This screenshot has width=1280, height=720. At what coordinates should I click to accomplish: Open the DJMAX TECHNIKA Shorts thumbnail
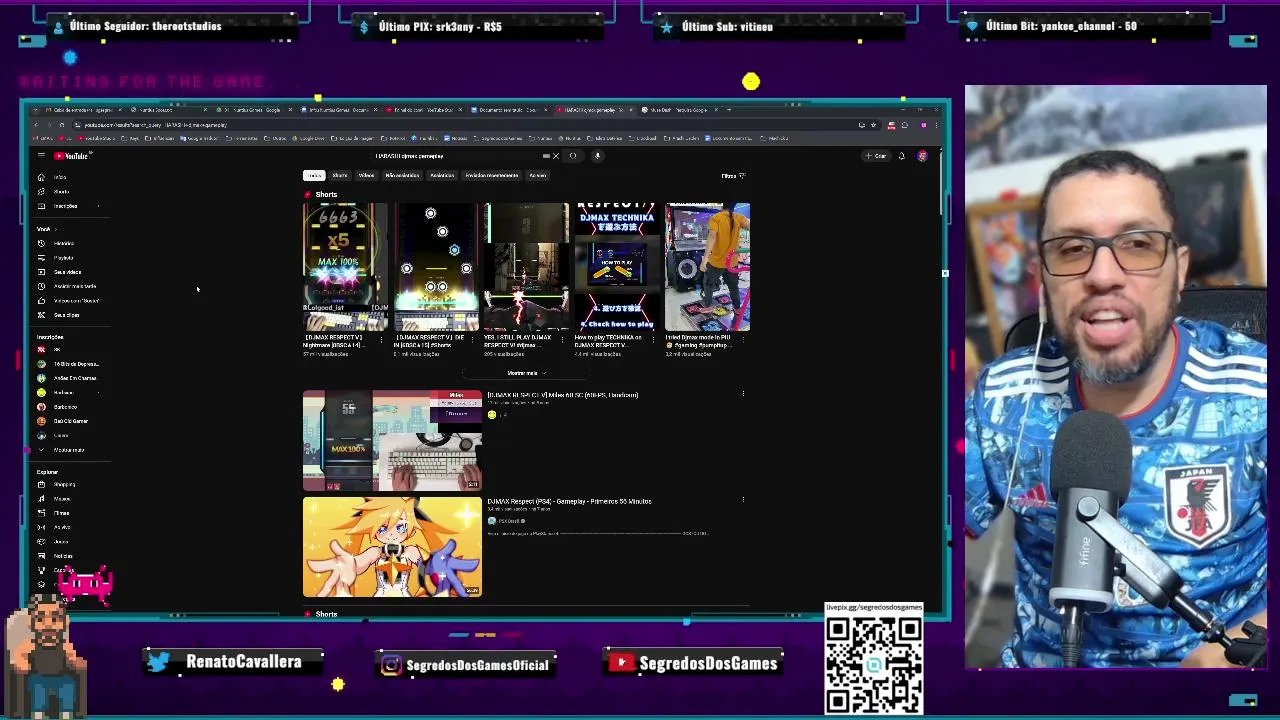pyautogui.click(x=617, y=267)
